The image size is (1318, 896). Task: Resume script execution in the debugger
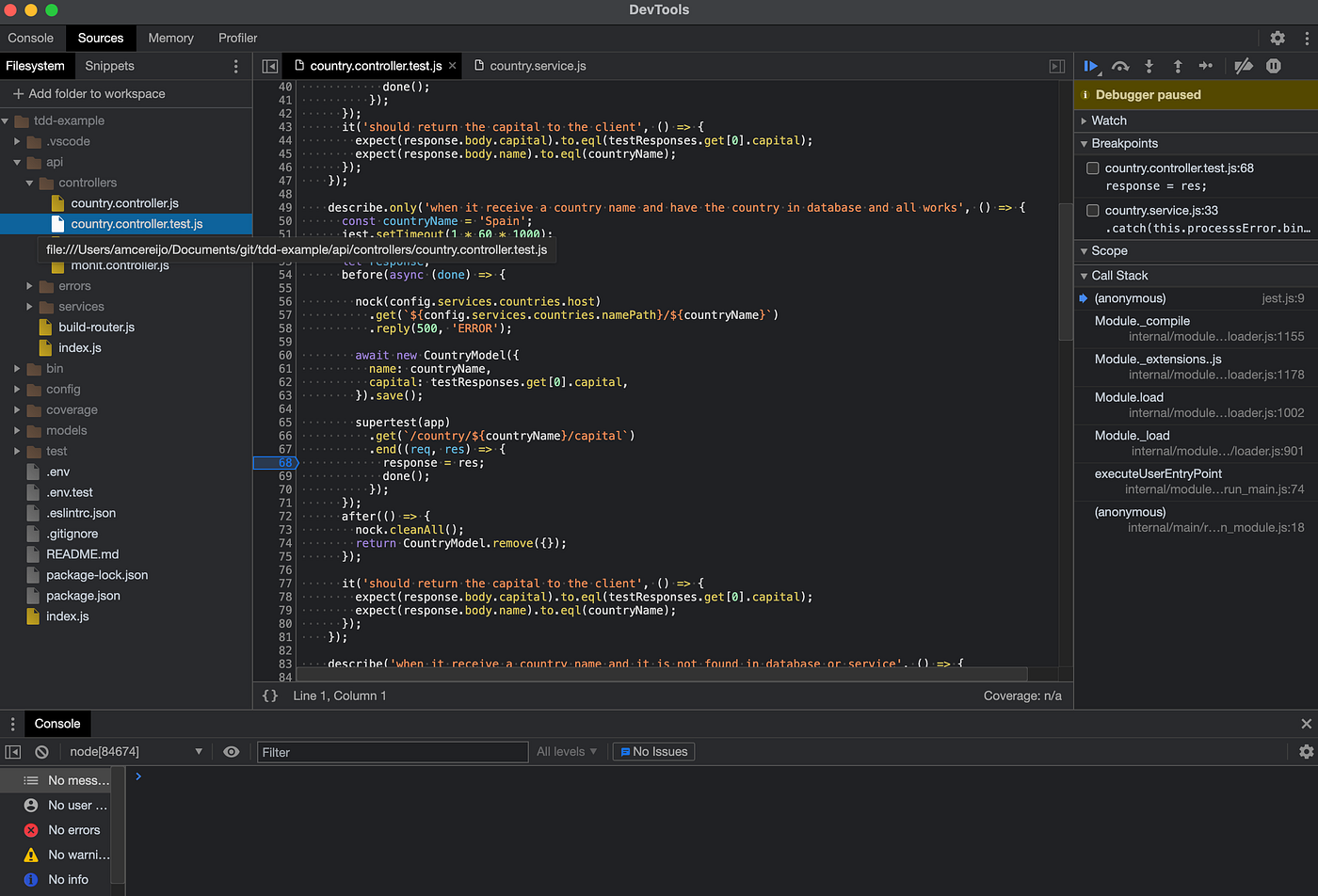pyautogui.click(x=1091, y=66)
